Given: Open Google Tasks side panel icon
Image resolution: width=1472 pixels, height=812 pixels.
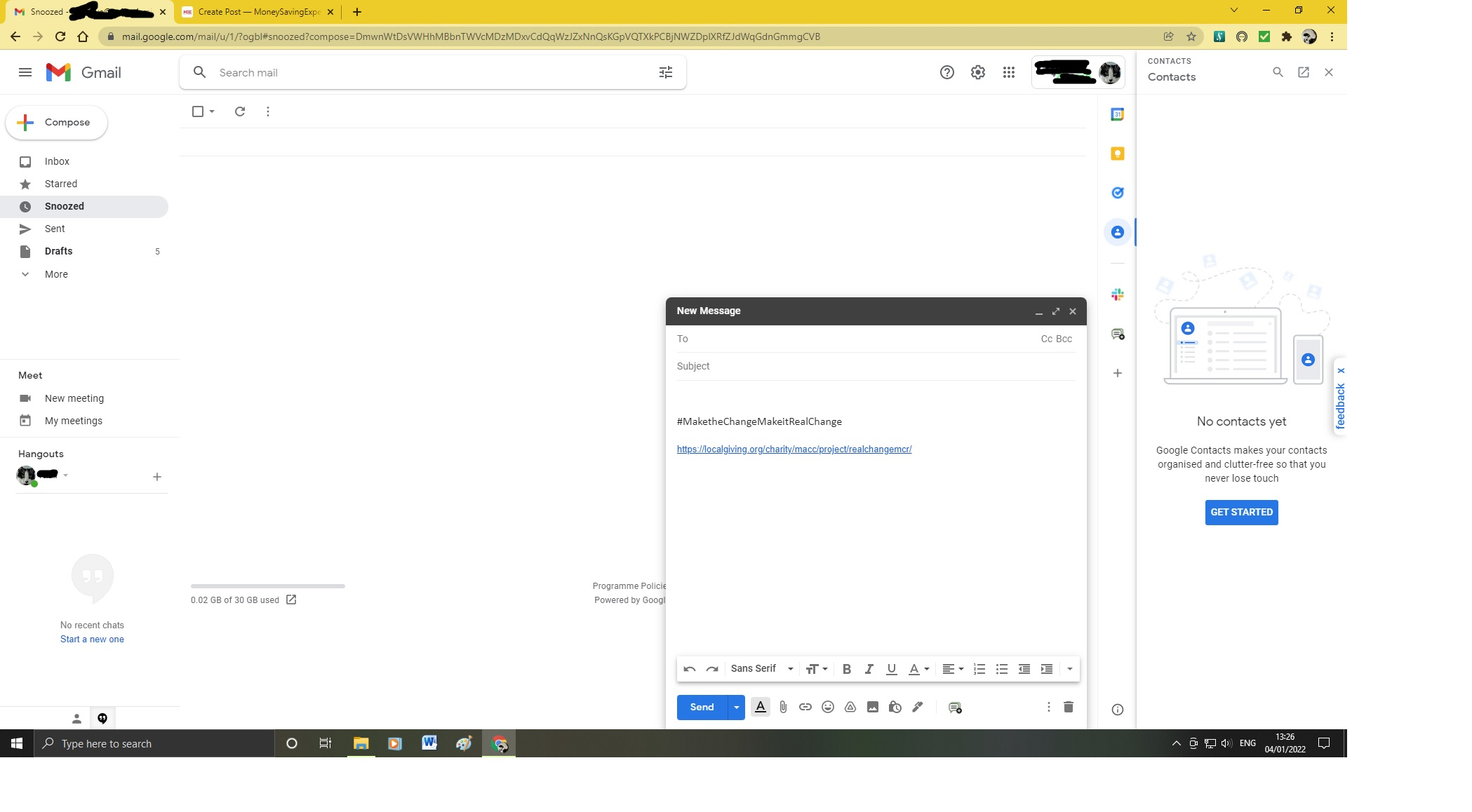Looking at the screenshot, I should tap(1118, 193).
